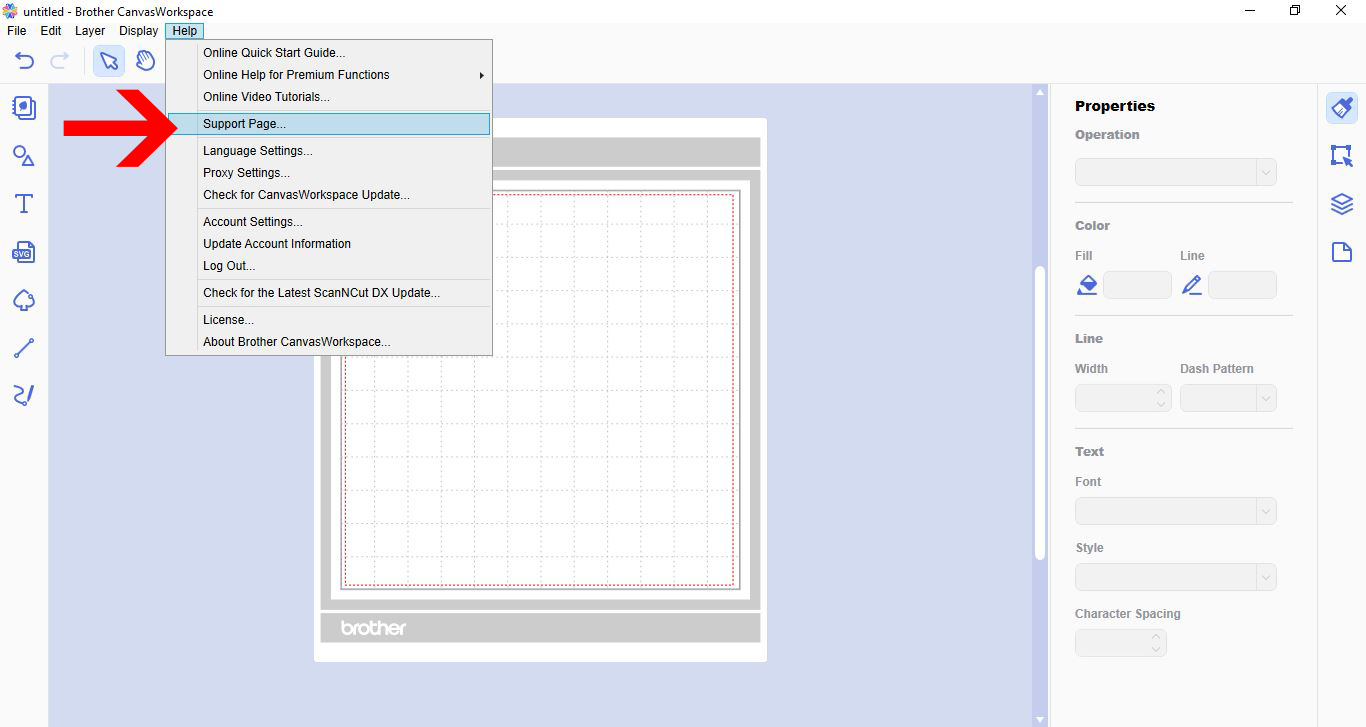This screenshot has height=727, width=1366.
Task: Click the Line Width stepper
Action: pos(1161,398)
